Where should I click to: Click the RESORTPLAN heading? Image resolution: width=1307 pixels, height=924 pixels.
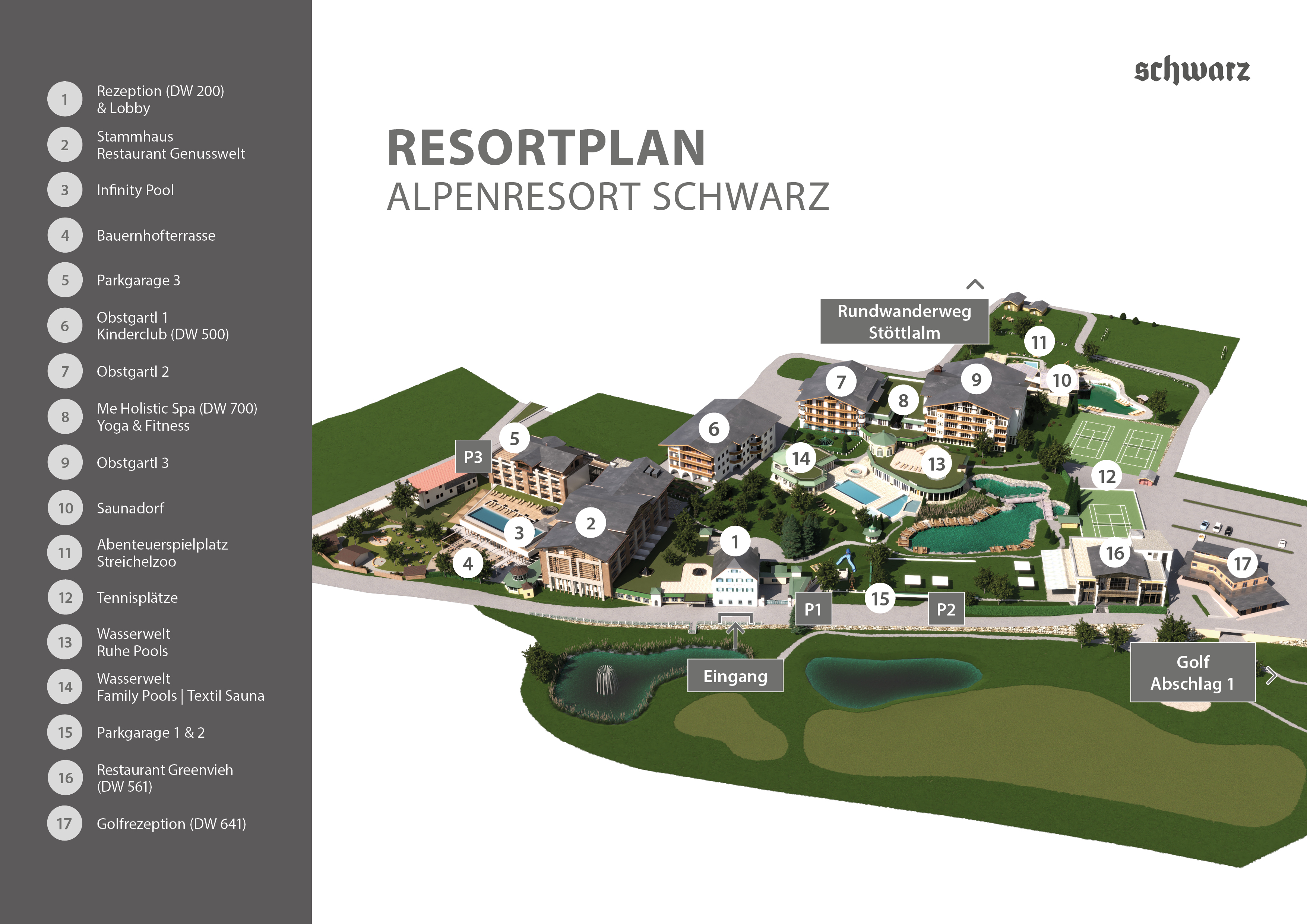coord(547,148)
